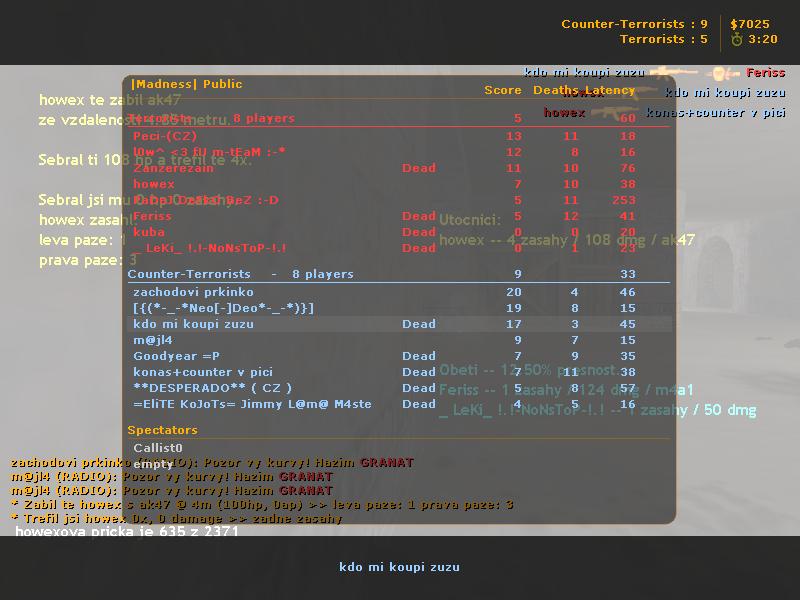The height and width of the screenshot is (600, 800).
Task: Select the Peci-(CZ) player row
Action: coord(398,136)
